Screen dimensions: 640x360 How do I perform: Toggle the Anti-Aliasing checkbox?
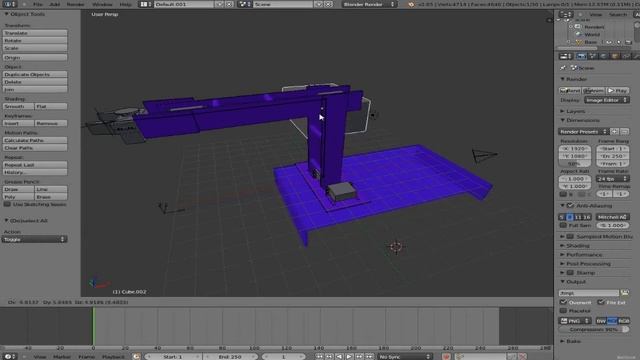pos(570,206)
